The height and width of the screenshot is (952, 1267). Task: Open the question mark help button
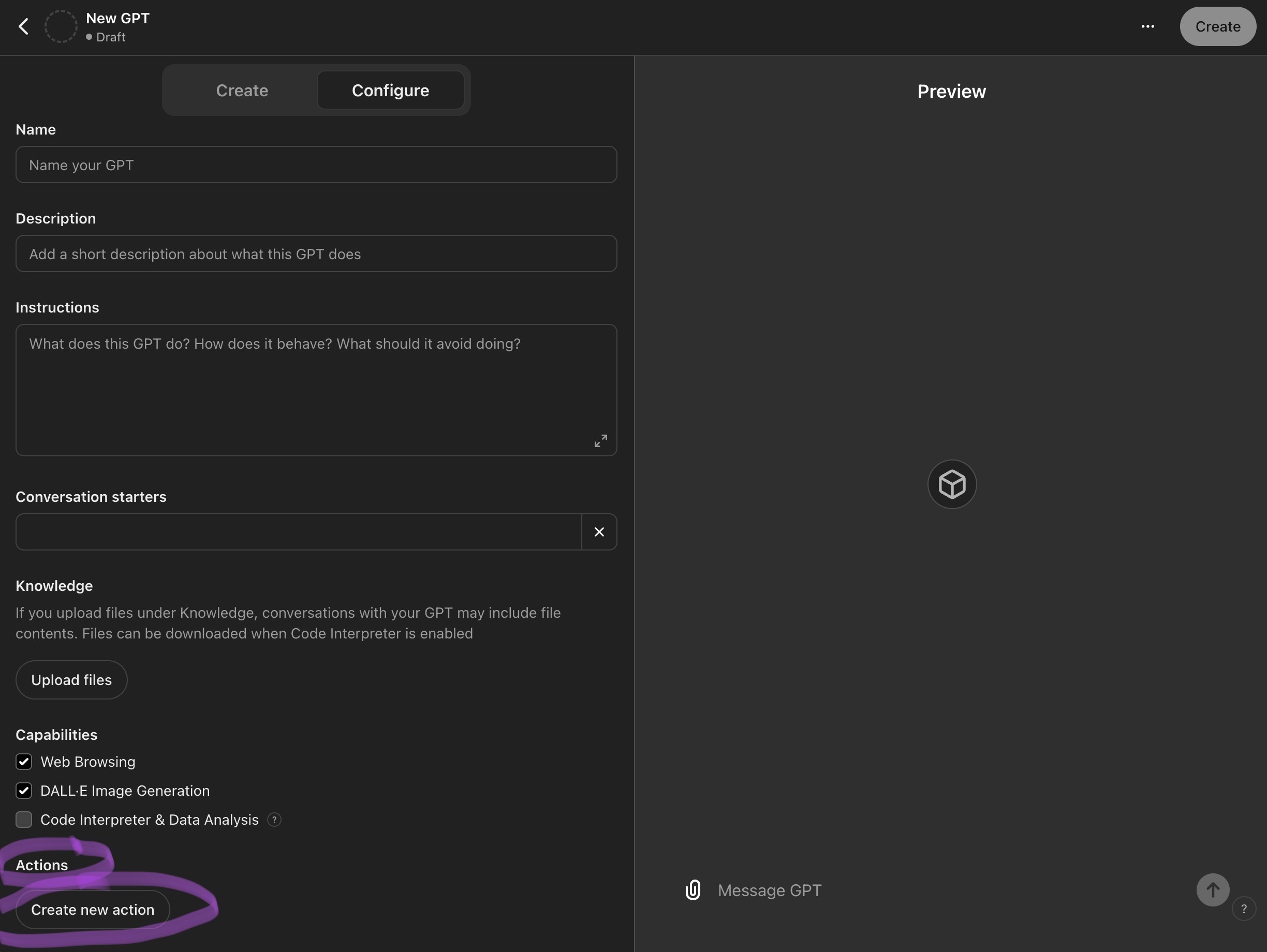coord(1244,909)
